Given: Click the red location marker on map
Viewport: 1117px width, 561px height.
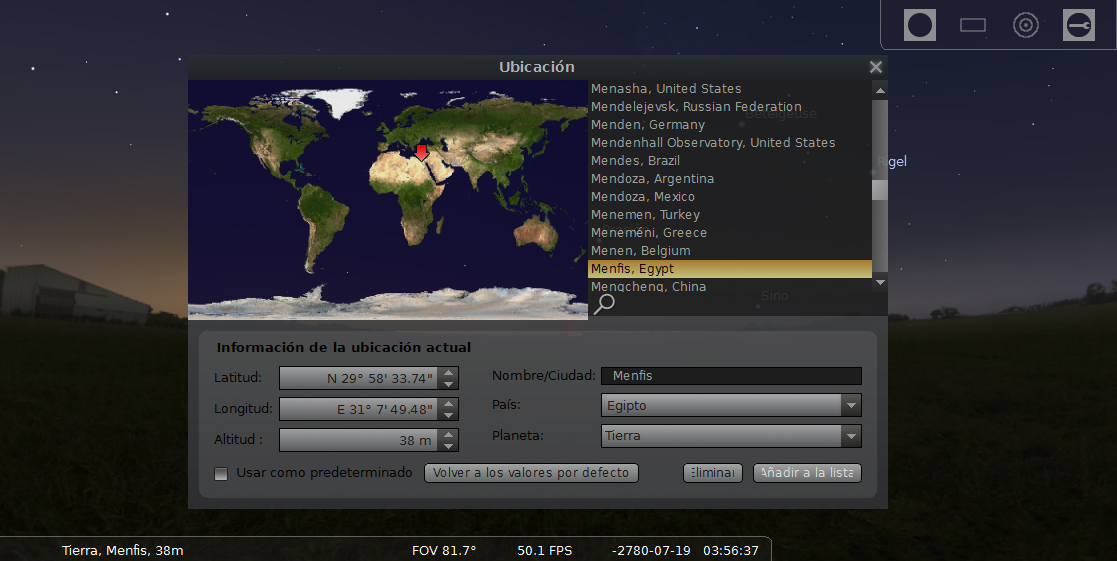Looking at the screenshot, I should tap(421, 152).
